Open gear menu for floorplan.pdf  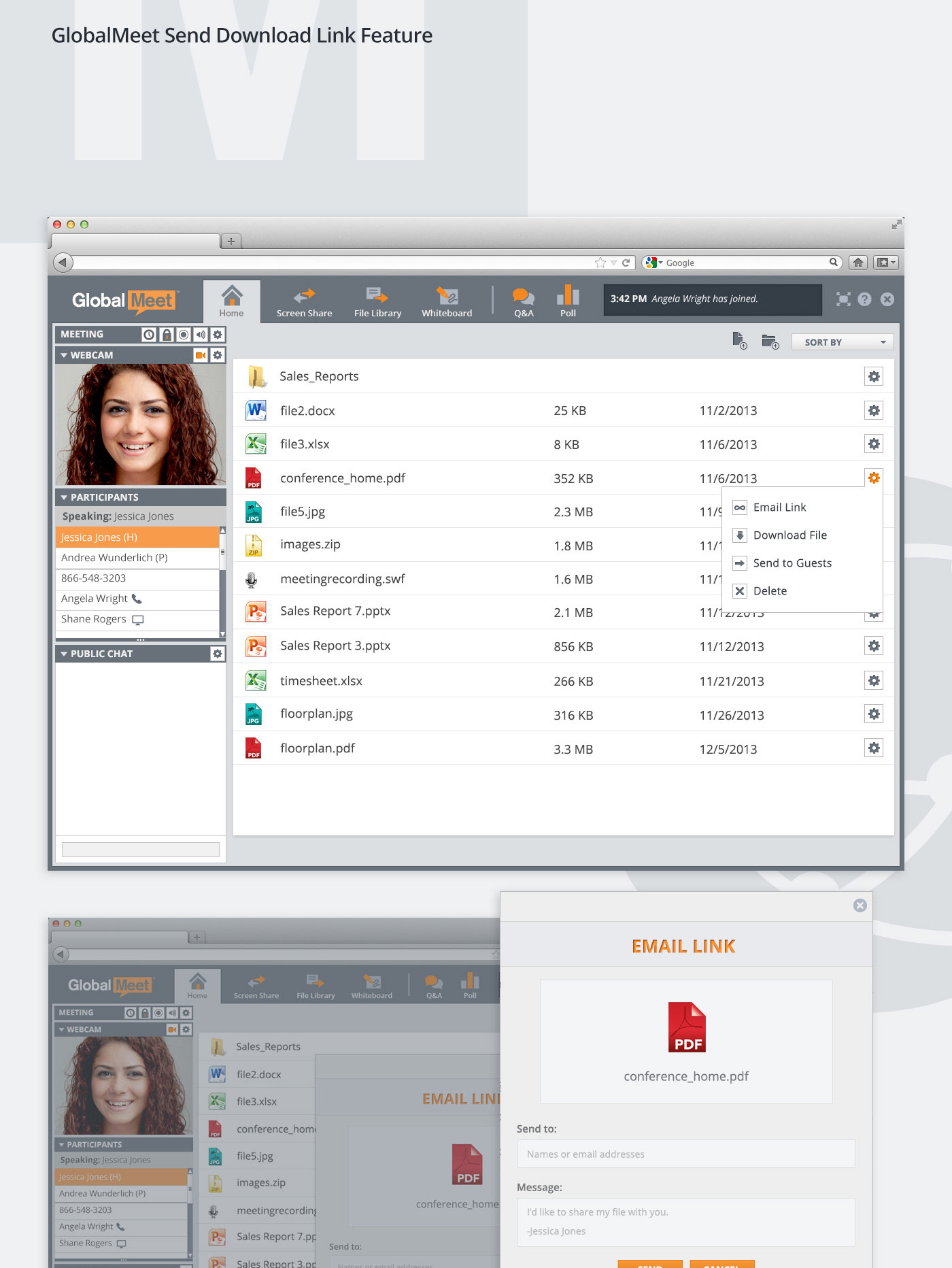pyautogui.click(x=874, y=748)
